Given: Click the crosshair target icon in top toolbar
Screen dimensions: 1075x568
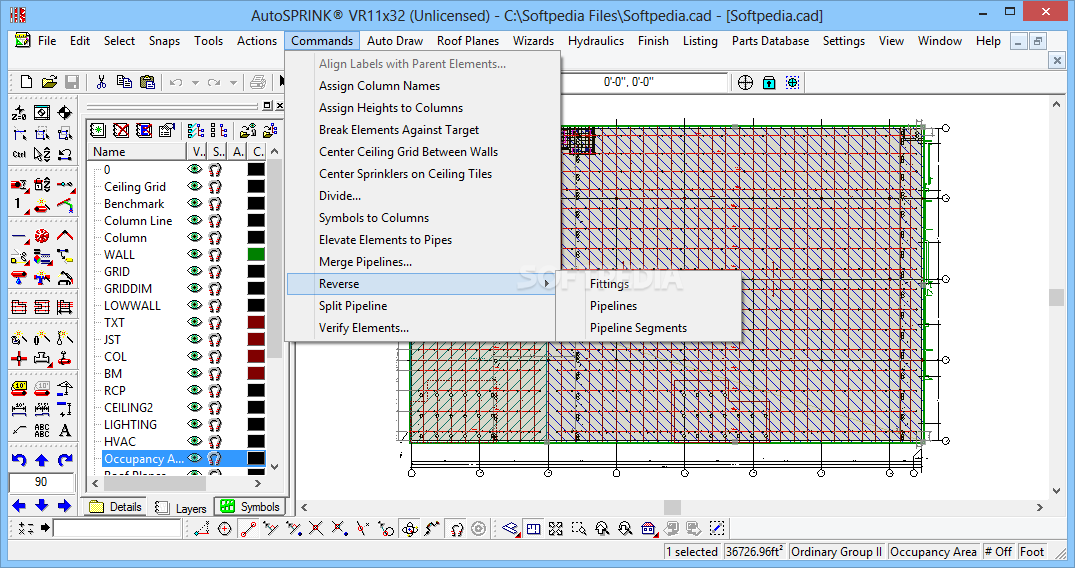Looking at the screenshot, I should click(x=745, y=82).
